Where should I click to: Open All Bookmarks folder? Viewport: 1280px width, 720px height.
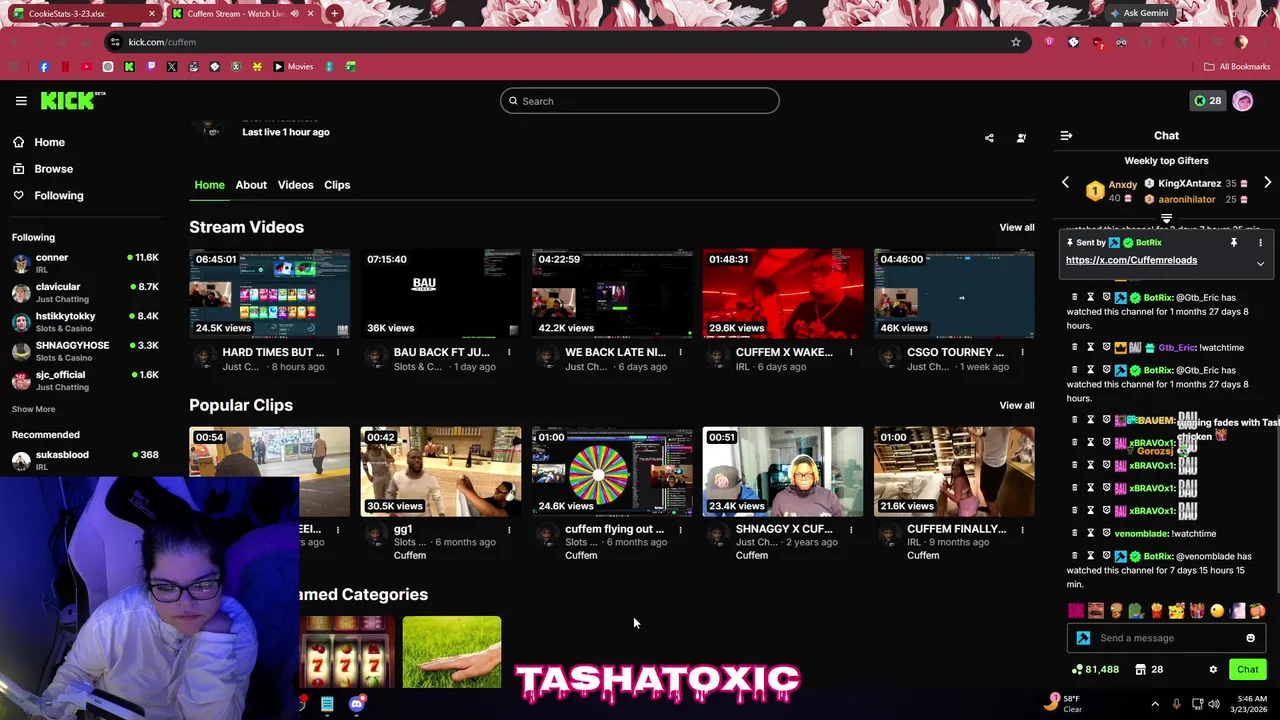[1237, 67]
